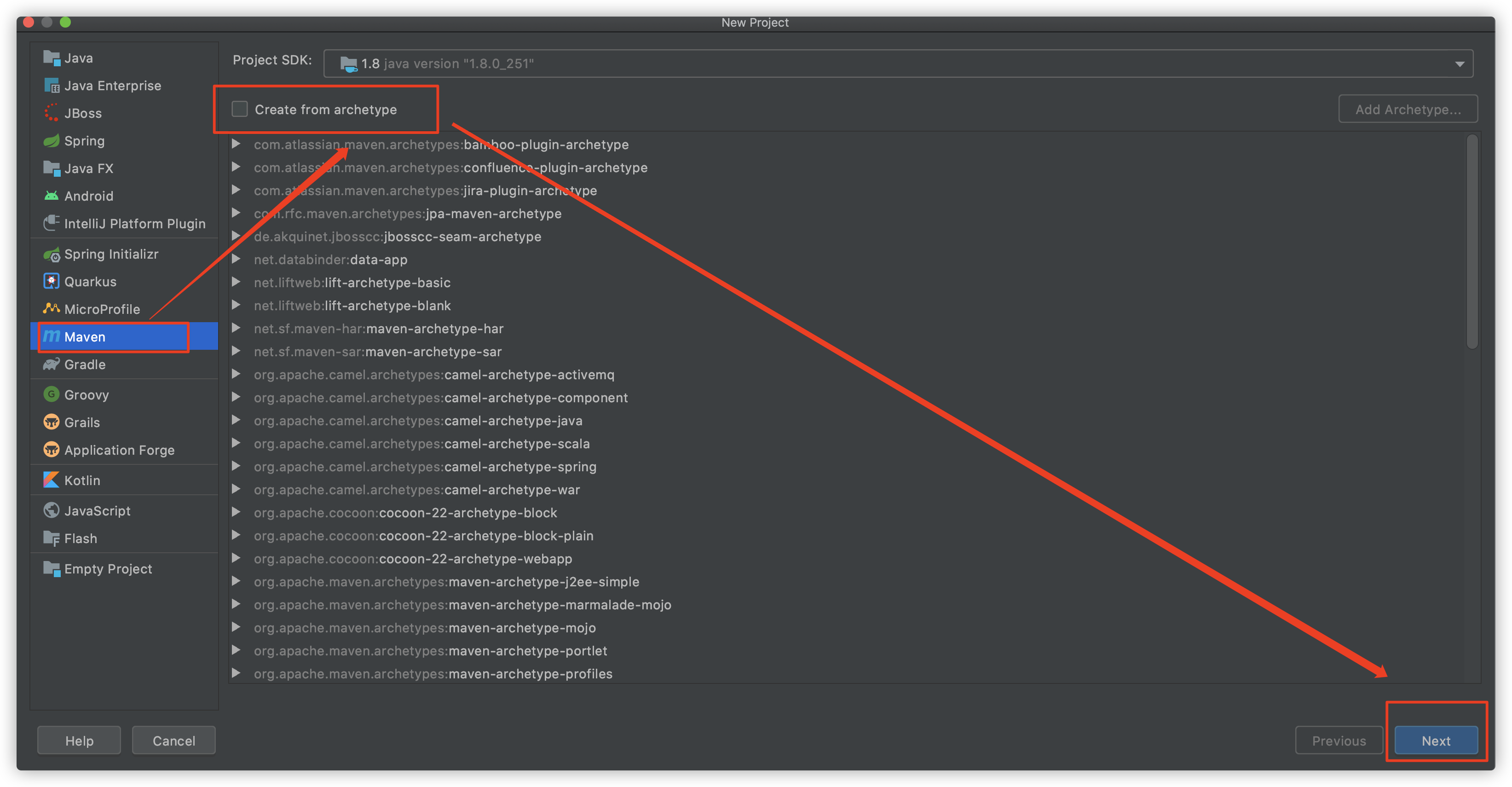Expand maven-archetype-profiles node

point(236,674)
